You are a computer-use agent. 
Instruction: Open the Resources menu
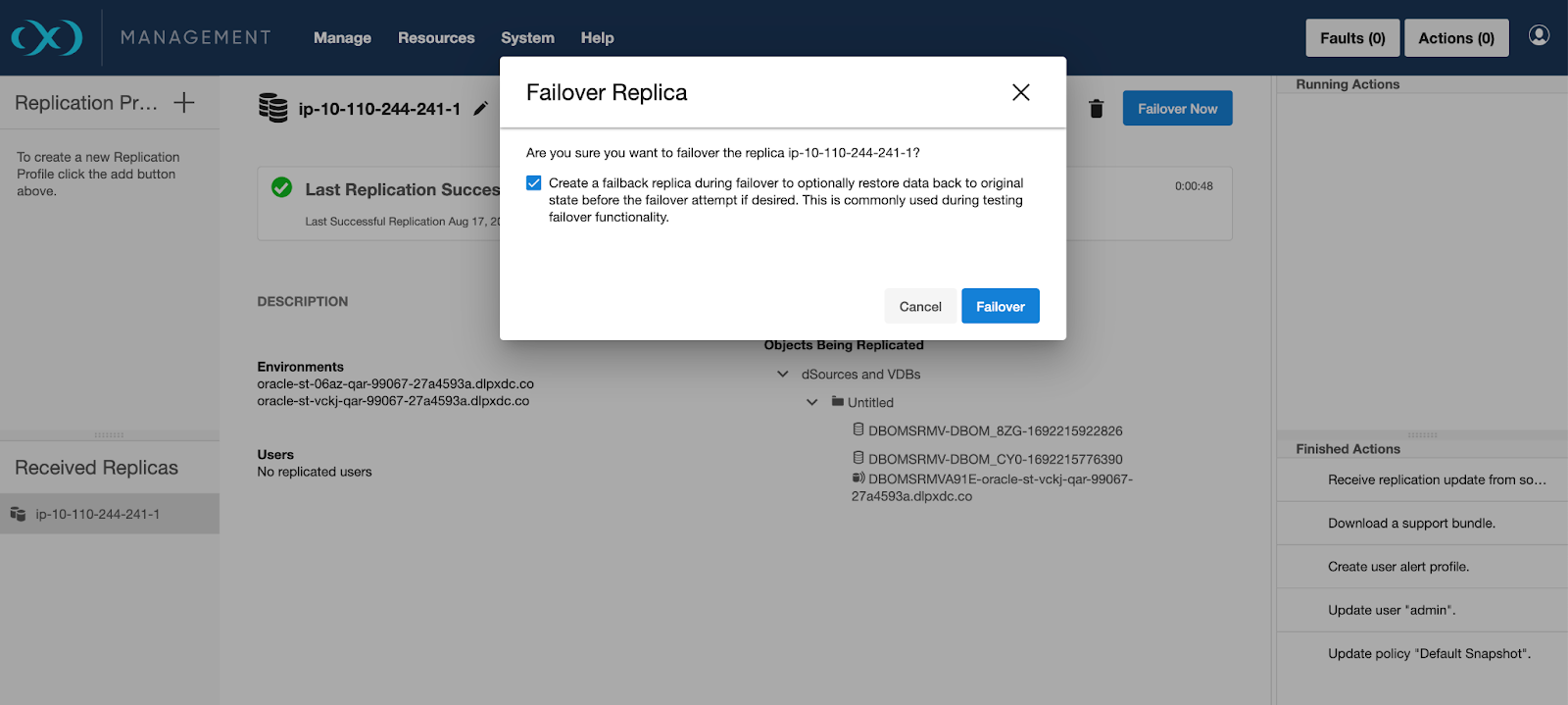pyautogui.click(x=436, y=38)
